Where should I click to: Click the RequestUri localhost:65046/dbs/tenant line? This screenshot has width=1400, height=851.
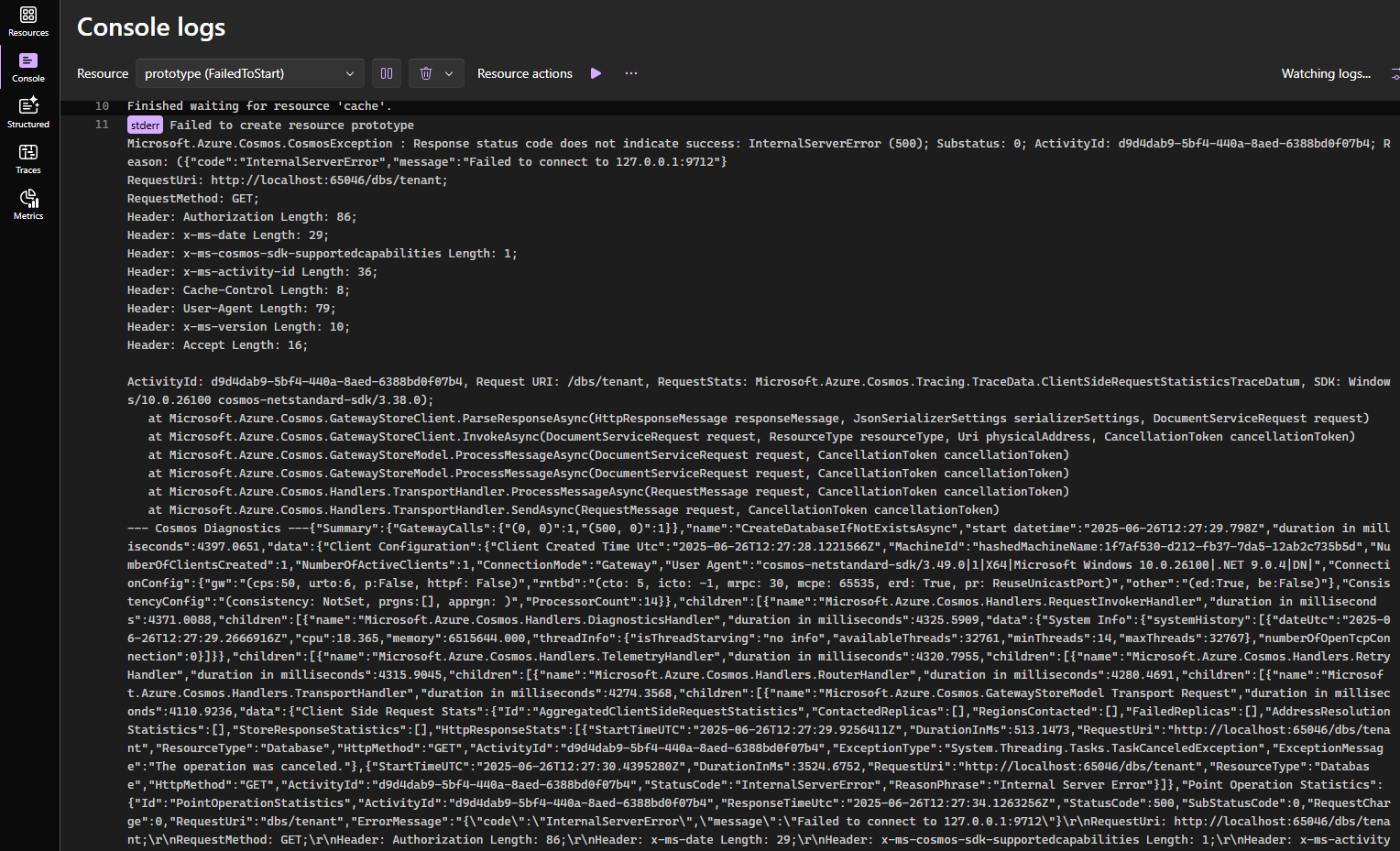(287, 180)
